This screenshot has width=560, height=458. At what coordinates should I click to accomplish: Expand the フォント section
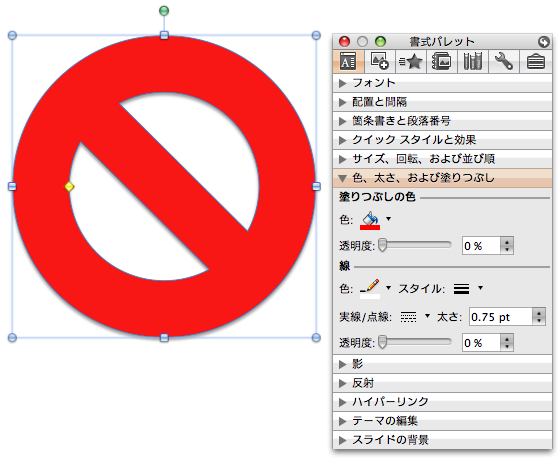coord(442,83)
